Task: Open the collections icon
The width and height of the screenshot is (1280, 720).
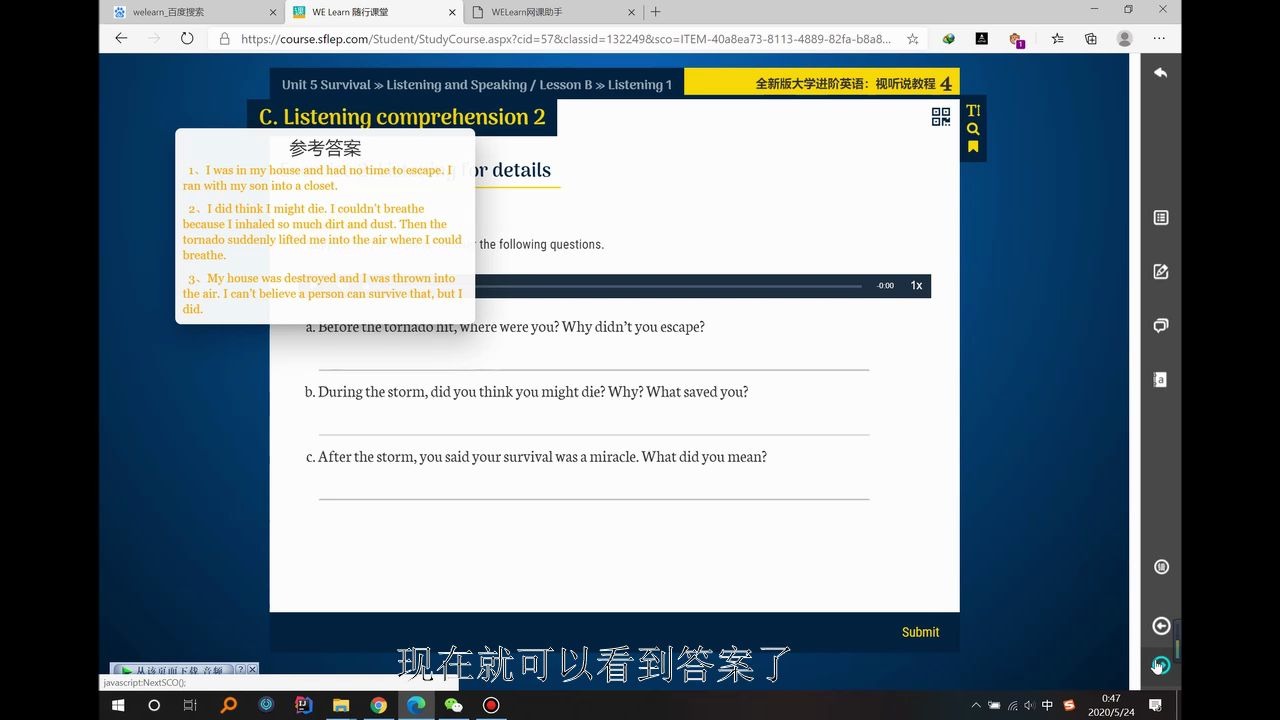Action: click(x=1091, y=39)
